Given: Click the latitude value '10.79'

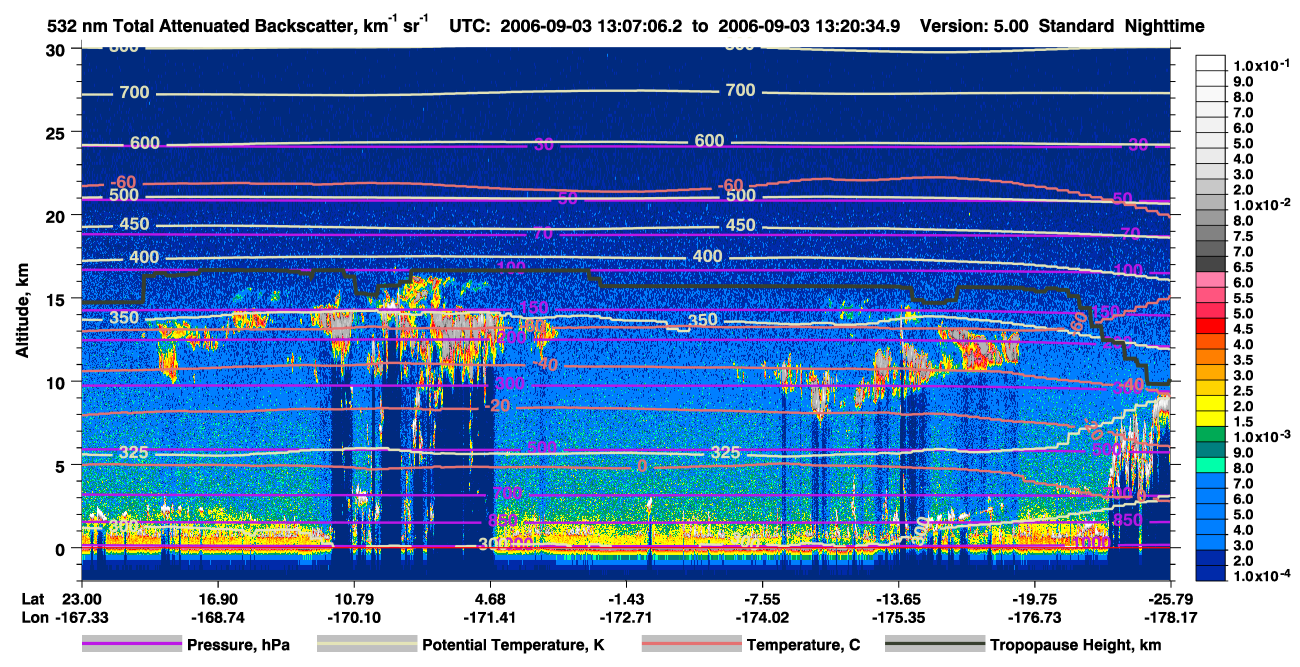Looking at the screenshot, I should point(353,598).
